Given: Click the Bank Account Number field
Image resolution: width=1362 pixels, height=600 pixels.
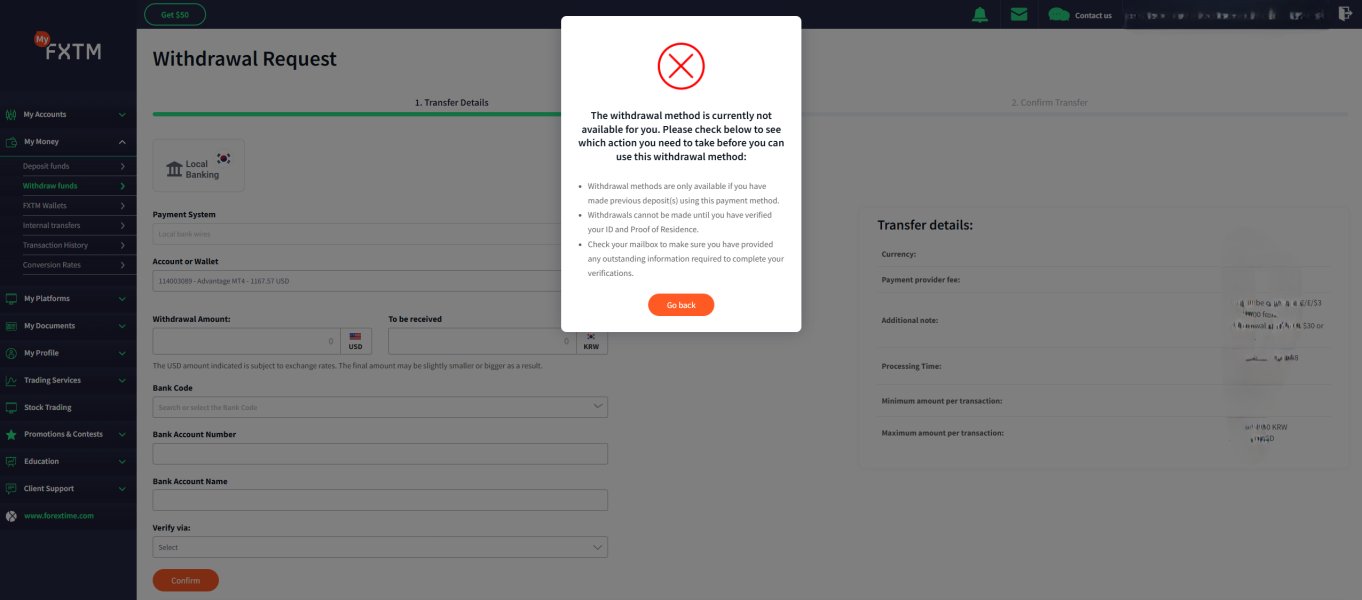Looking at the screenshot, I should [x=380, y=454].
